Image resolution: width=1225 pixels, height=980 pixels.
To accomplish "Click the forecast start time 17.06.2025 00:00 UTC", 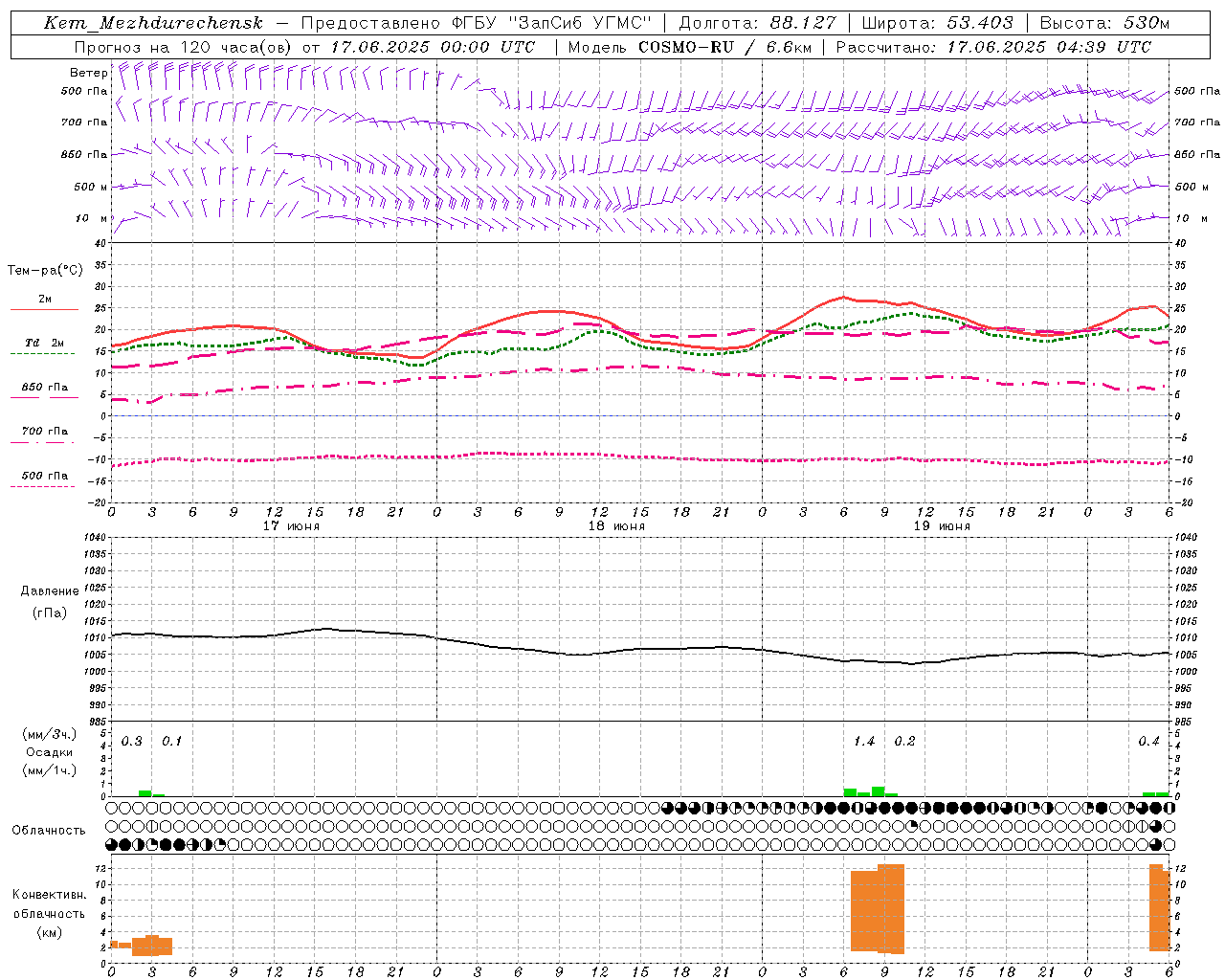I will click(433, 47).
